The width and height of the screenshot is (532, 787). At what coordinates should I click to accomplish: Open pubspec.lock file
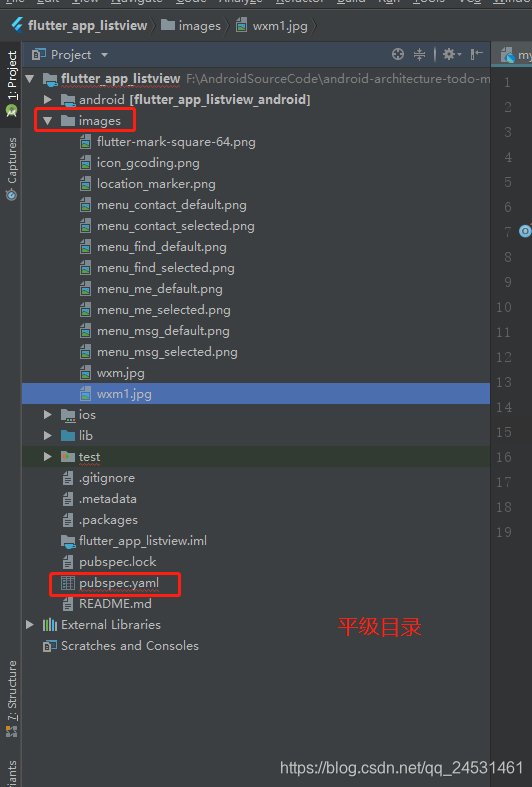coord(117,562)
